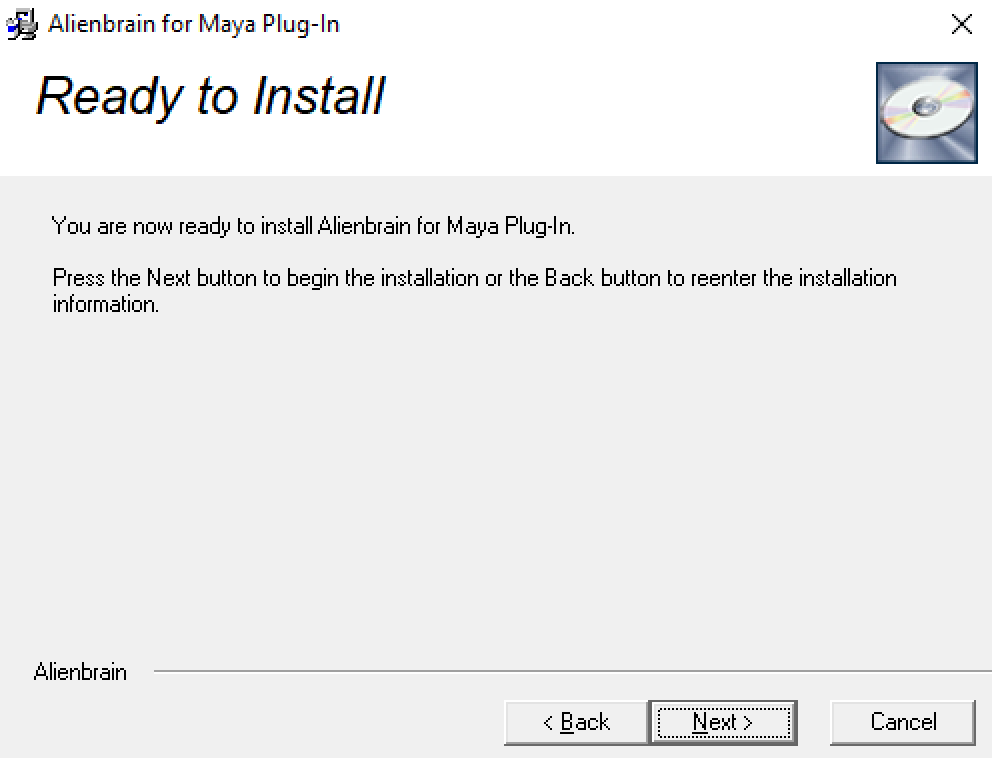Screen dimensions: 992x758
Task: Click the "You are now ready to install" sentence
Action: pyautogui.click(x=313, y=226)
